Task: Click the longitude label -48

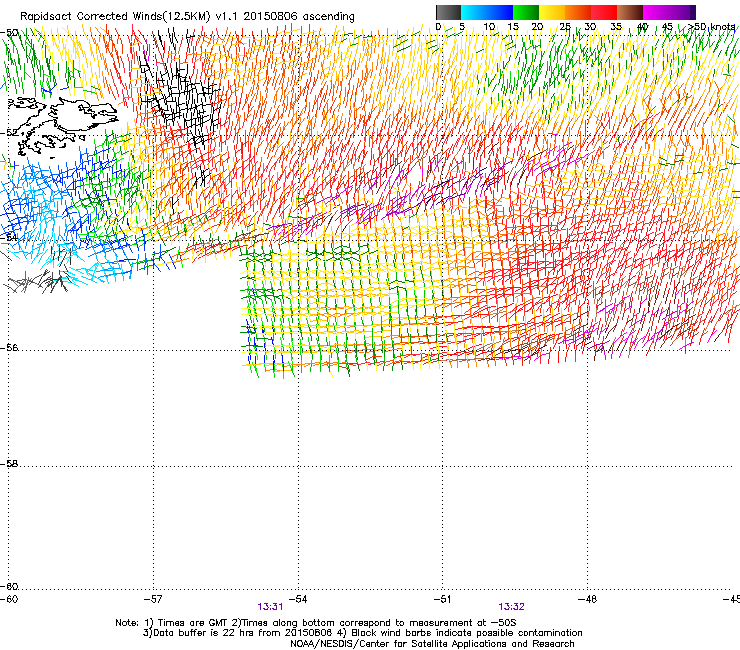Action: pyautogui.click(x=587, y=599)
